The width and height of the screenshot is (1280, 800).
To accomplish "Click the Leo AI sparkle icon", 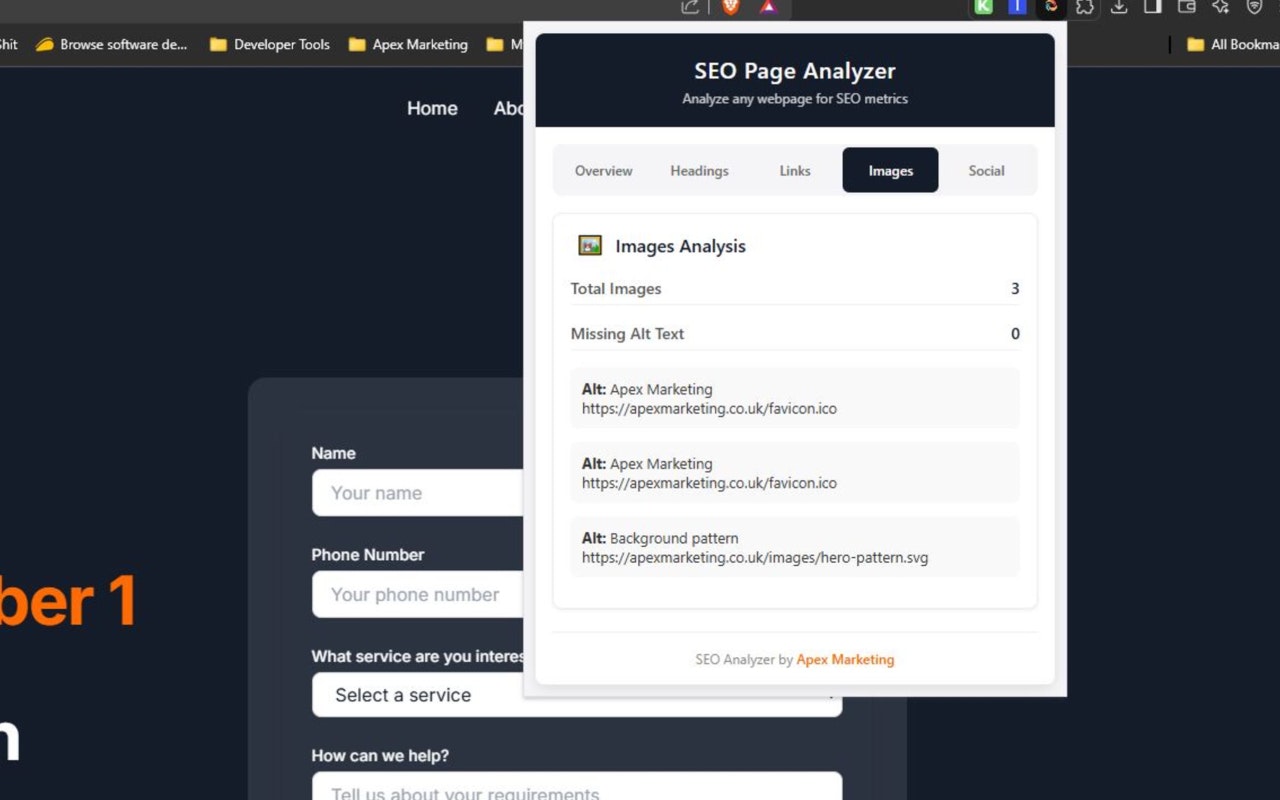I will pyautogui.click(x=1220, y=6).
